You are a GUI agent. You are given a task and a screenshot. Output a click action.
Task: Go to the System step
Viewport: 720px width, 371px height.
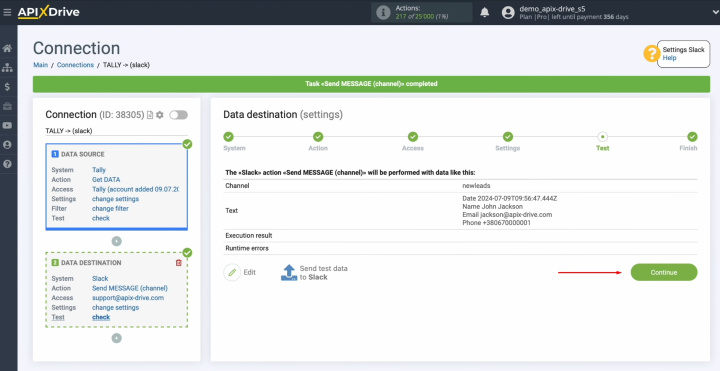[x=228, y=136]
